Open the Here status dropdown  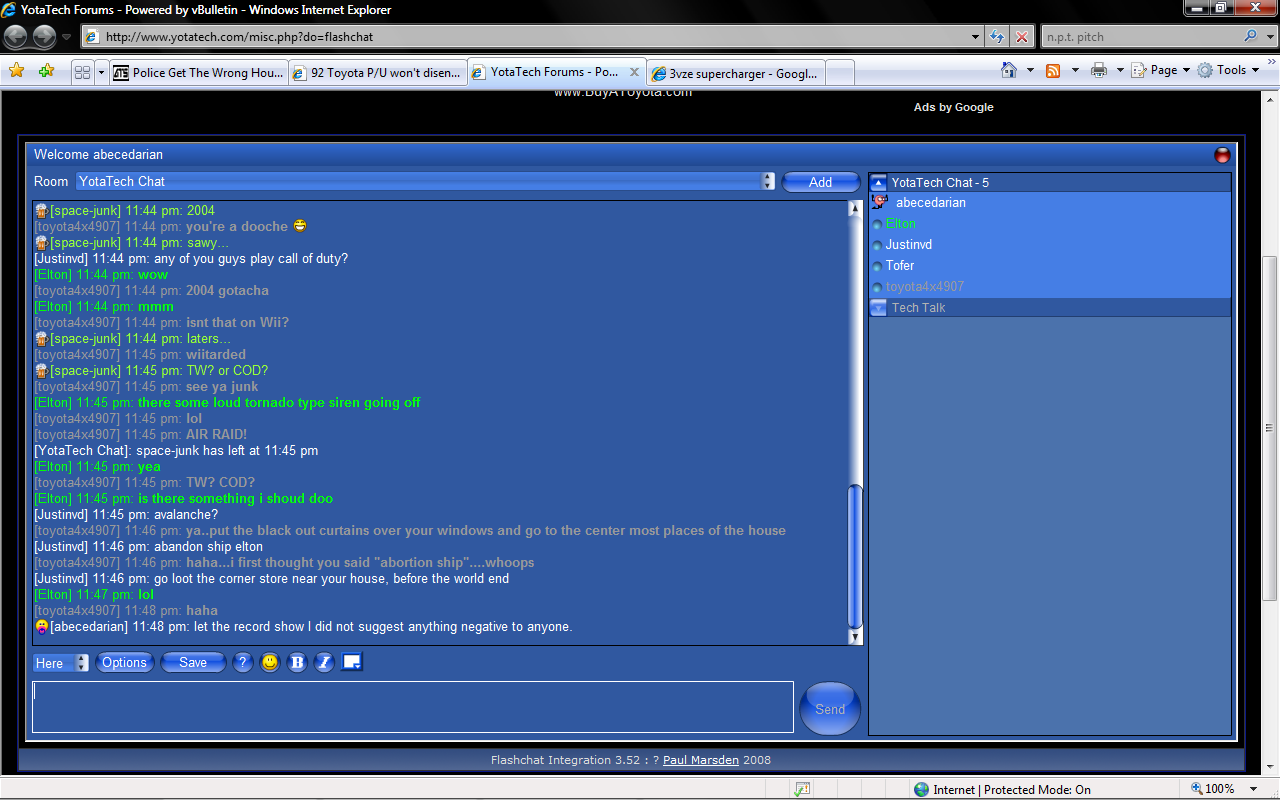point(61,663)
